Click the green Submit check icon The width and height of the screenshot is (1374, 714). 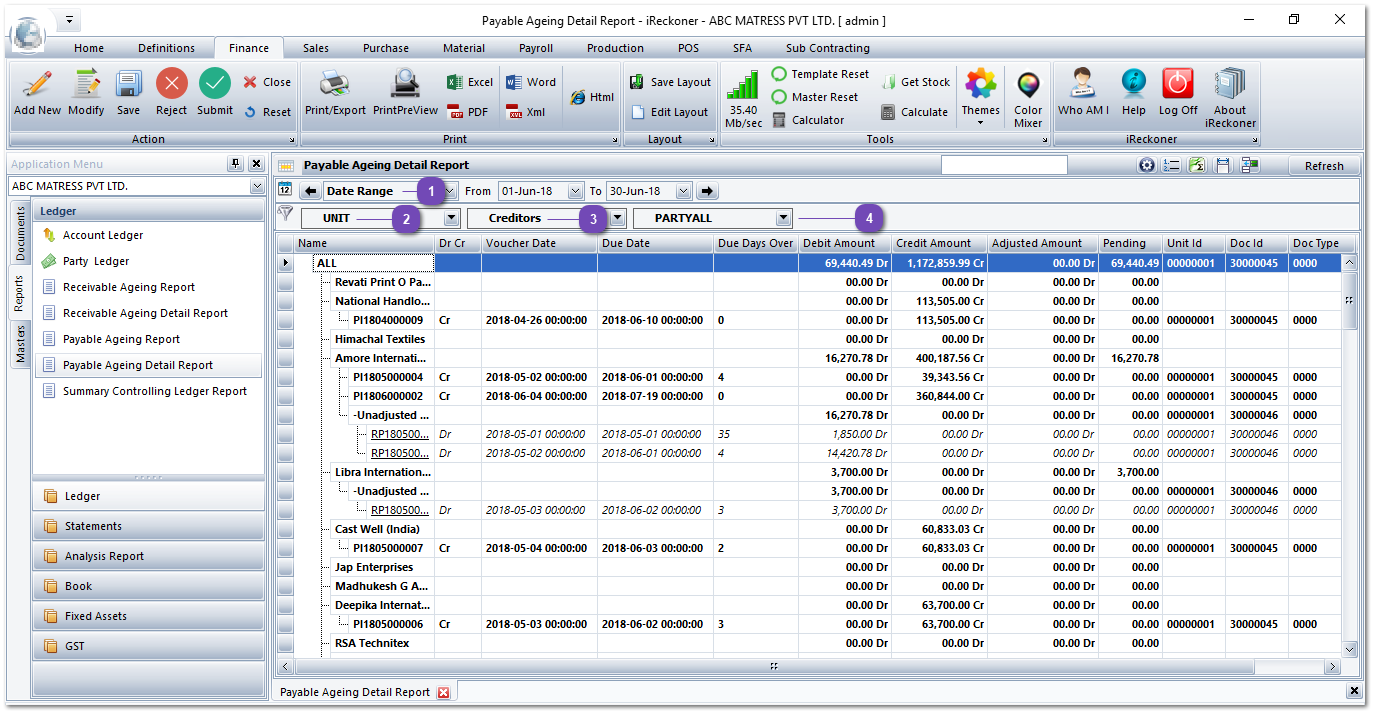(x=214, y=85)
